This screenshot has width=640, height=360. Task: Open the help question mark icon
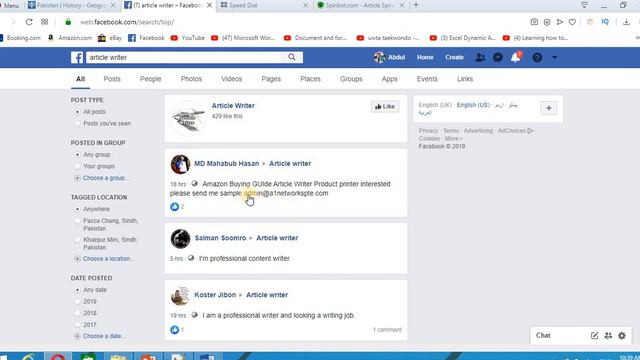click(537, 58)
